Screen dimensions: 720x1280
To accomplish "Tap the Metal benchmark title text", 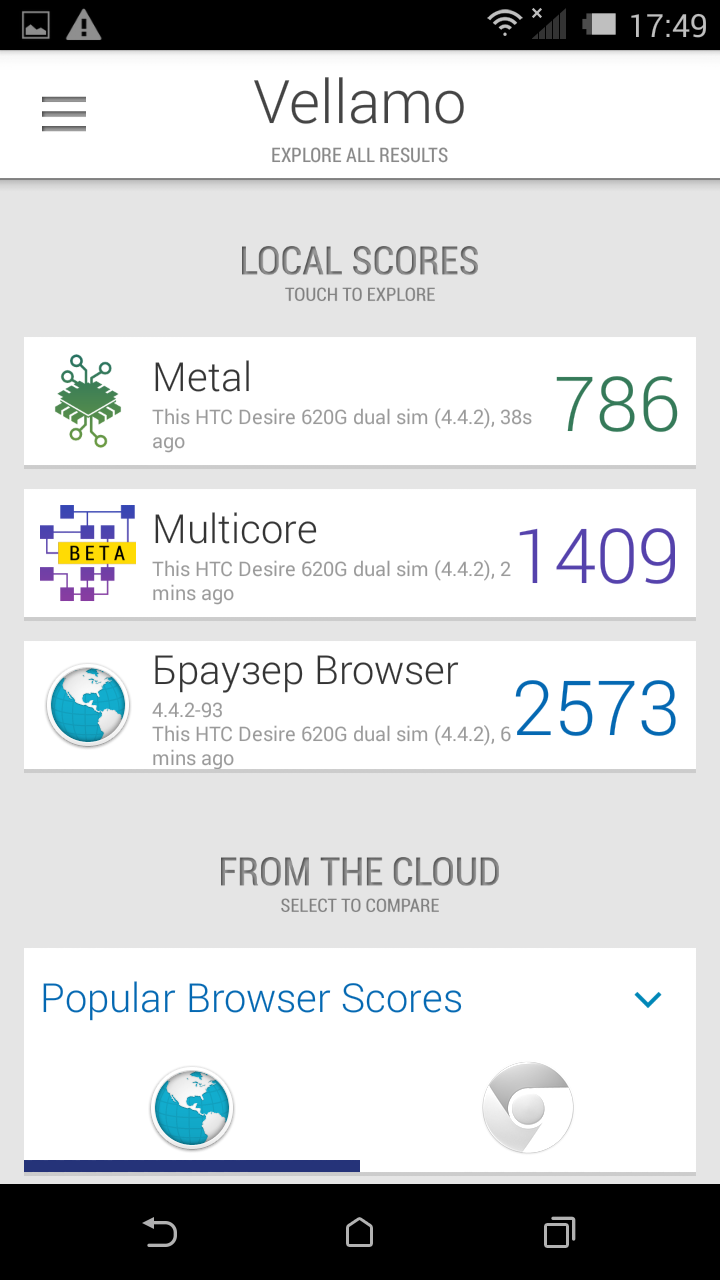I will [202, 377].
